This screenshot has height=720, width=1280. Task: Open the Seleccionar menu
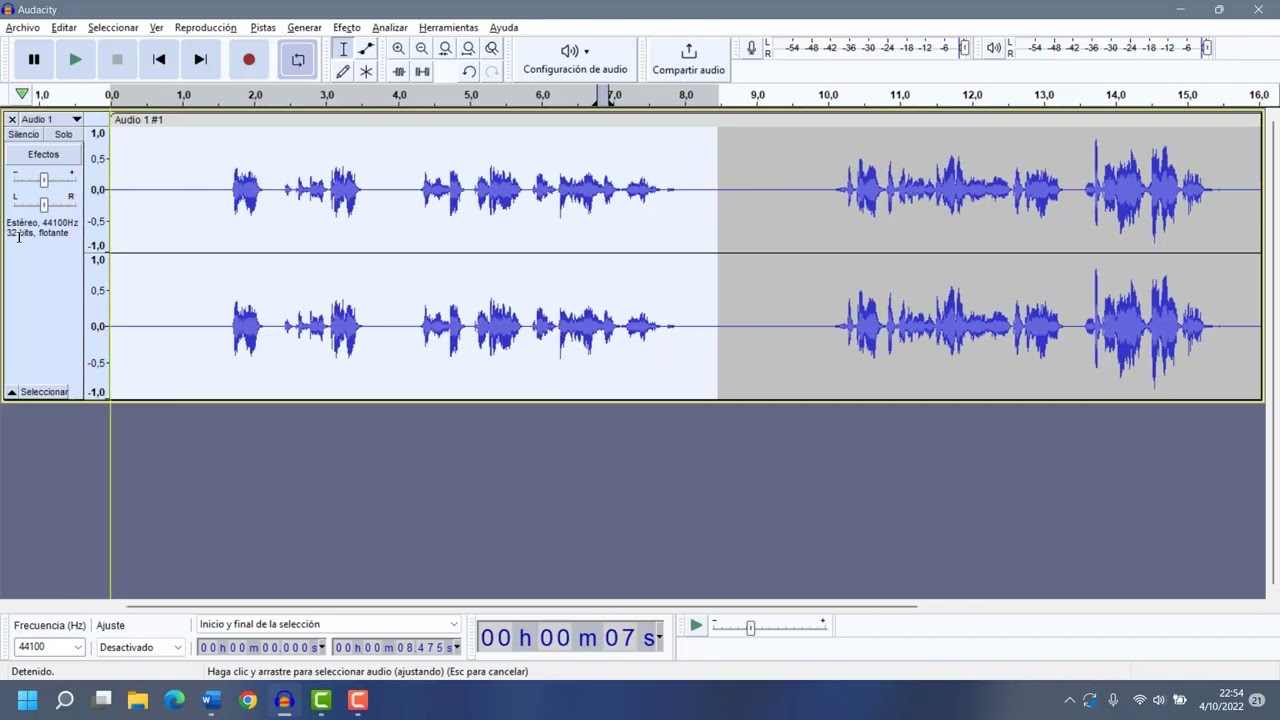113,28
